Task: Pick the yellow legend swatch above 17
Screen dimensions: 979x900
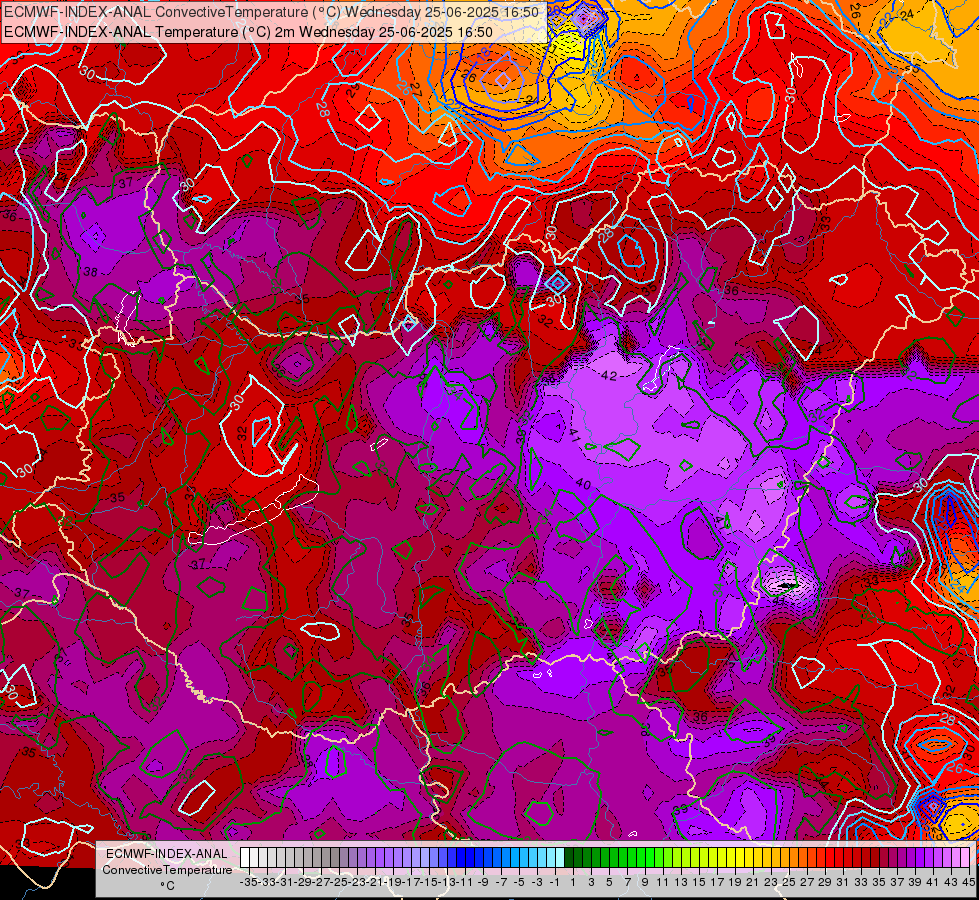Action: click(x=714, y=857)
